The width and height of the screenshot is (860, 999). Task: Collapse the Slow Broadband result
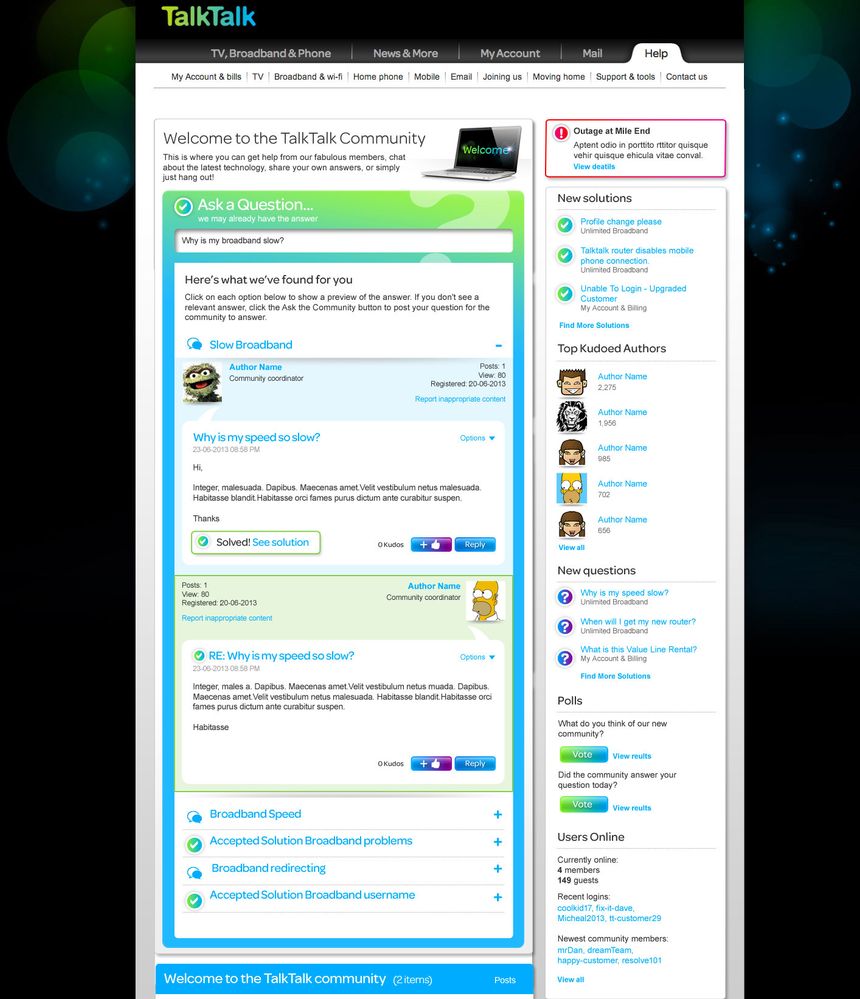(x=499, y=345)
